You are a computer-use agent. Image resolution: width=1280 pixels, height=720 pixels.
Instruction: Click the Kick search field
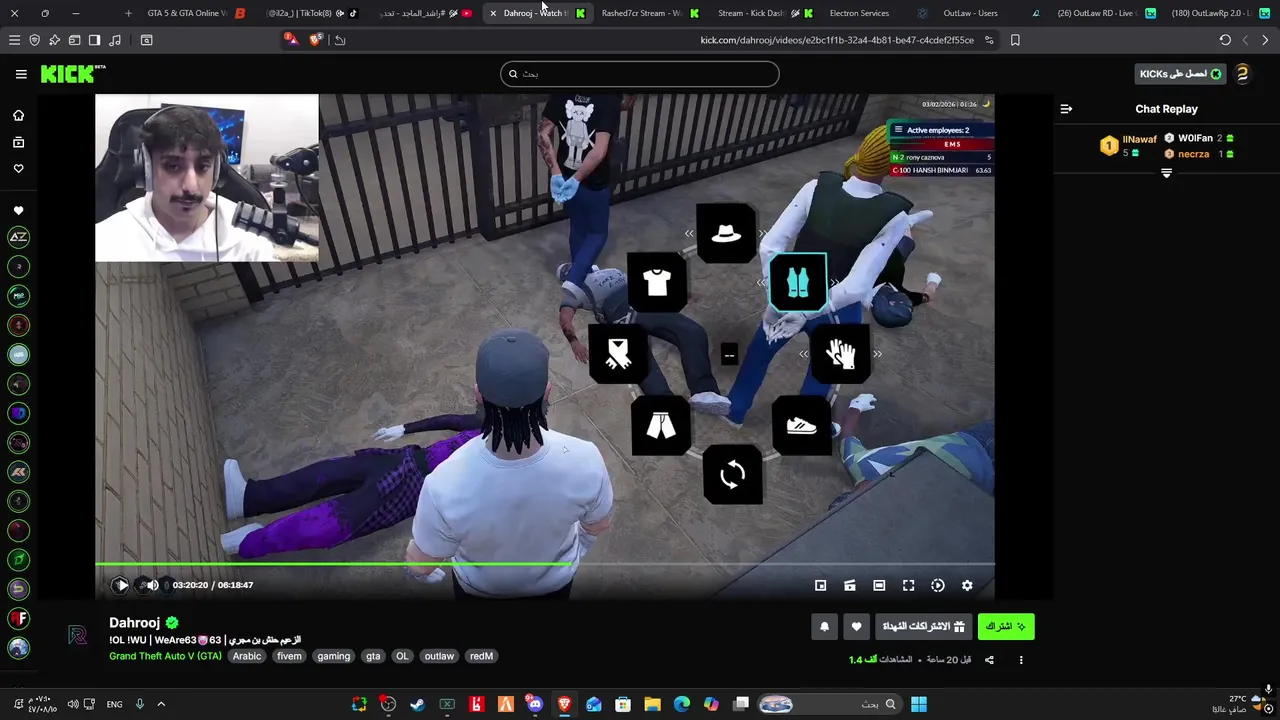tap(640, 74)
